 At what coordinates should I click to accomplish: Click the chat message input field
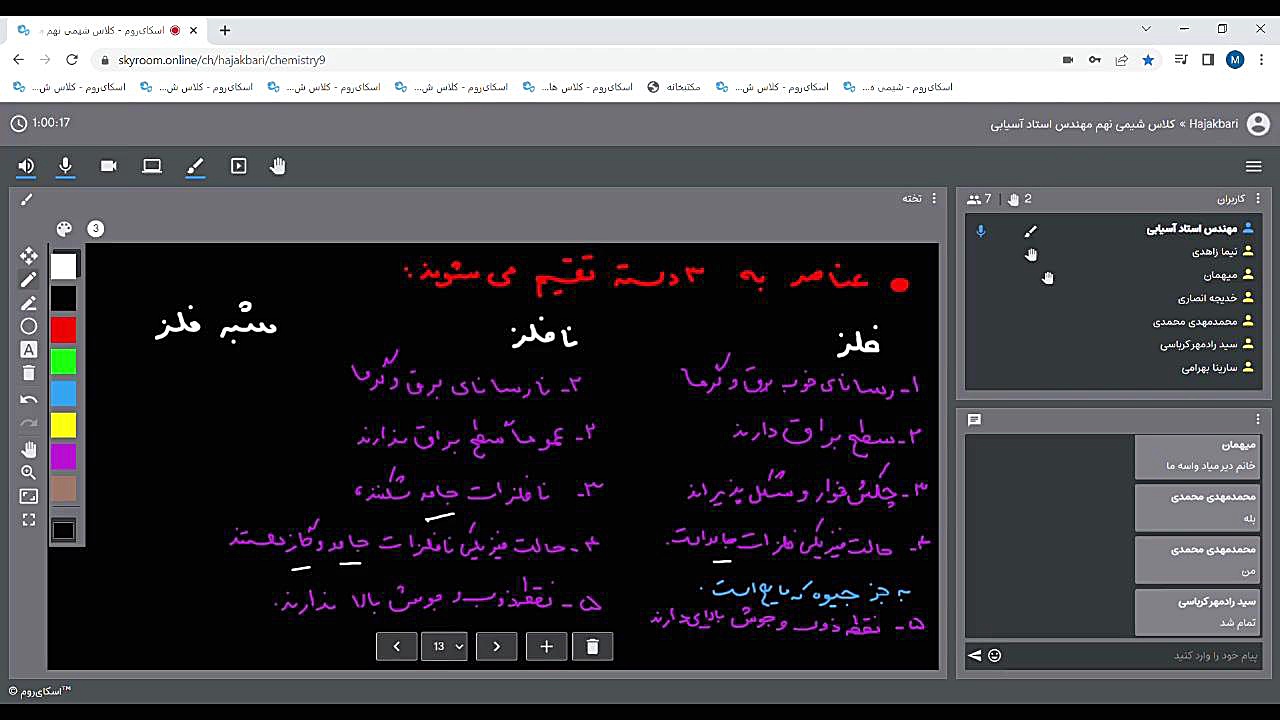pos(1132,655)
